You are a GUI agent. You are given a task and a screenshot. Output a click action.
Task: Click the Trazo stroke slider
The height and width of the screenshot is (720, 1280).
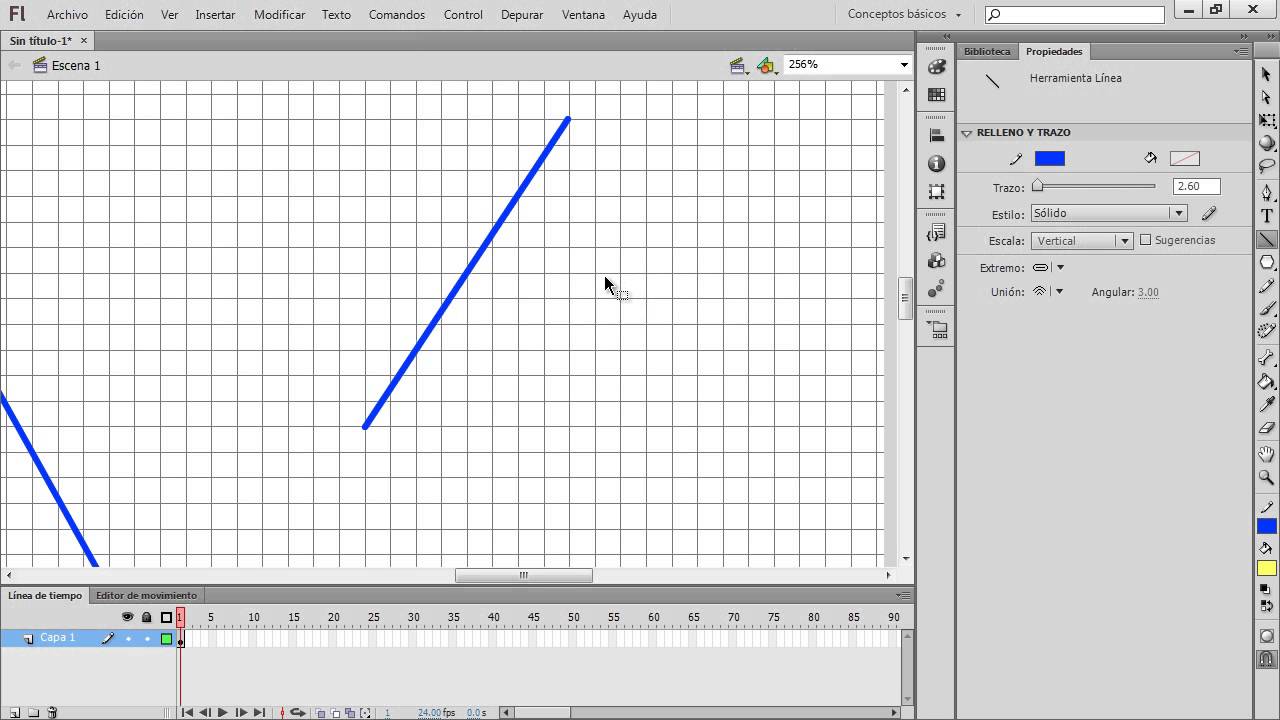click(x=1095, y=186)
